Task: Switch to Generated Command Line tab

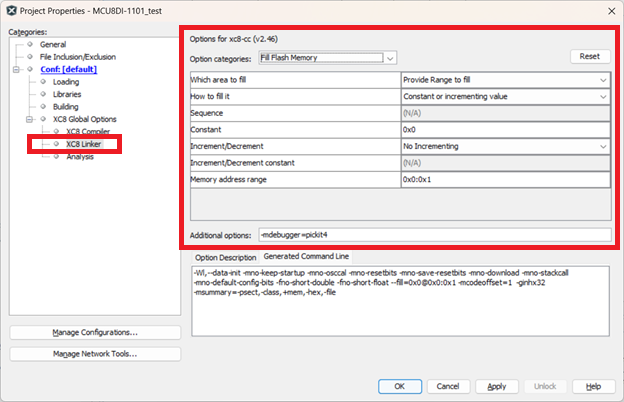Action: tap(306, 257)
